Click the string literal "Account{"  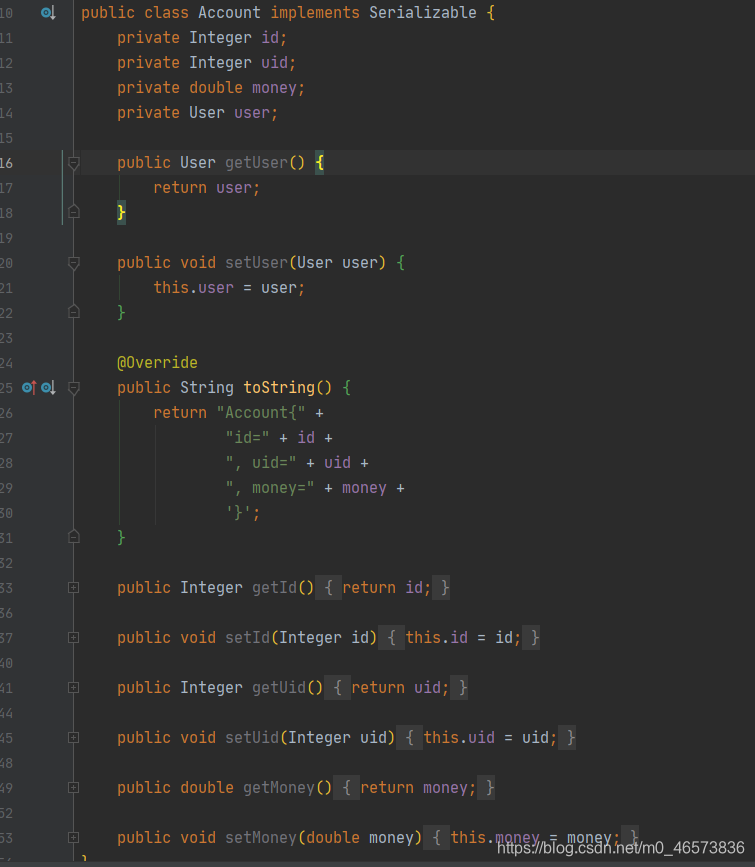261,412
